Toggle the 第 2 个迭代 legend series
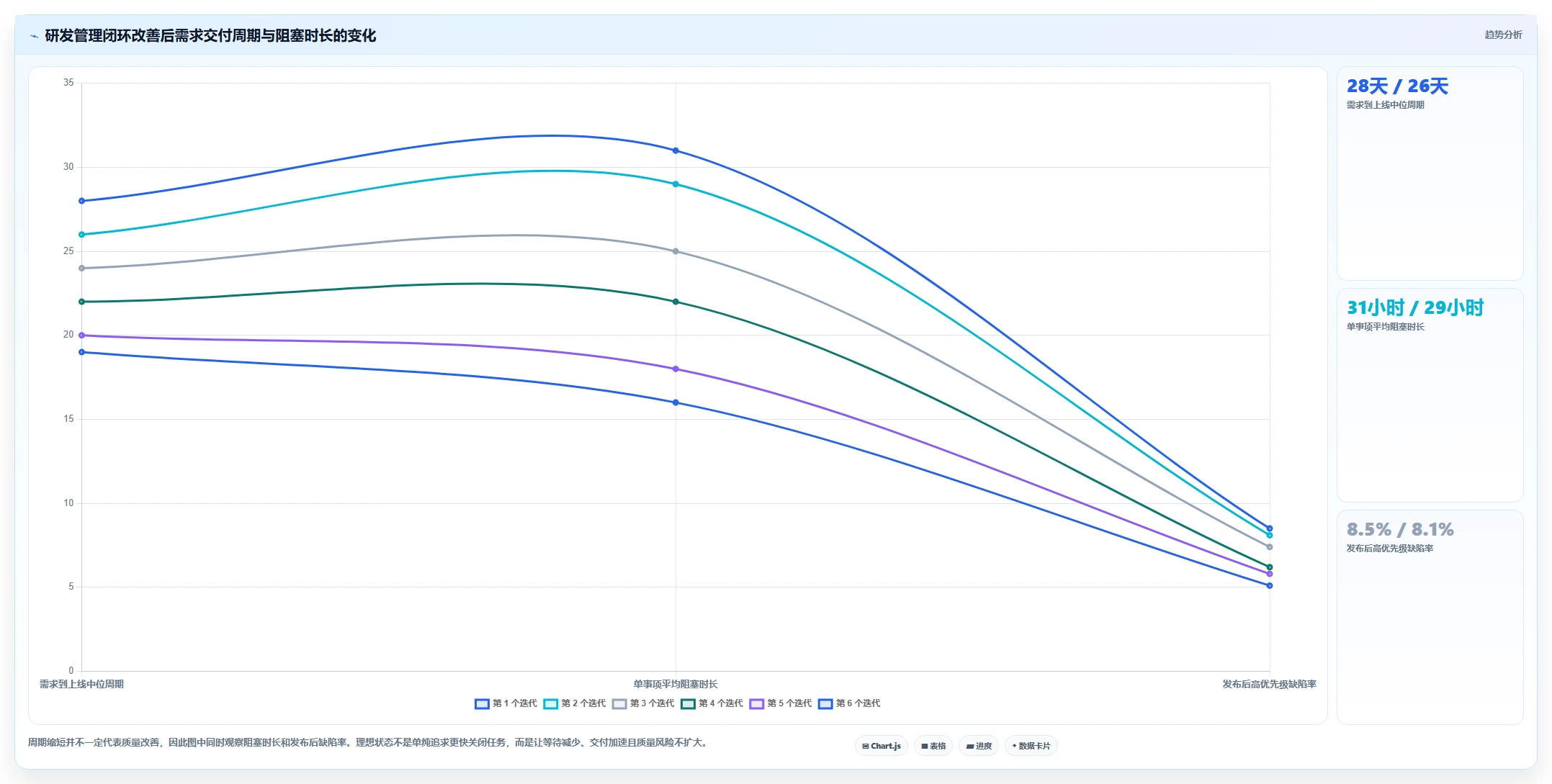Image resolution: width=1552 pixels, height=784 pixels. coord(575,703)
